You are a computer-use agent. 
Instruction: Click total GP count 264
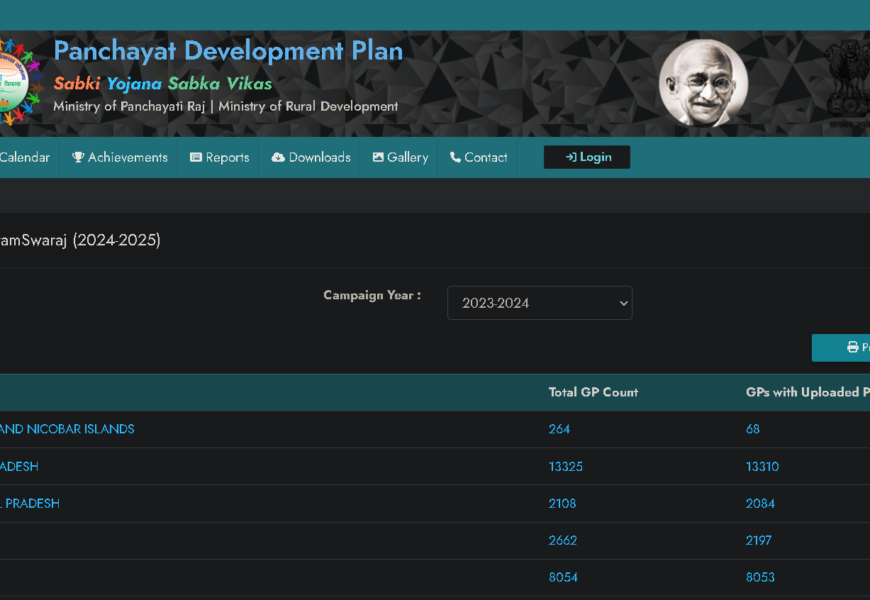559,429
